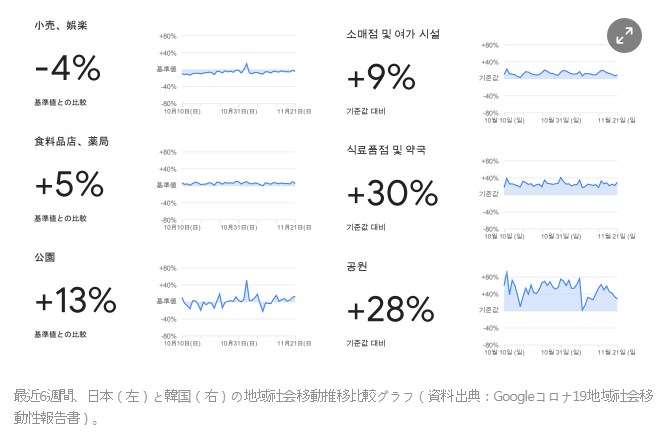Click the 食料品店、薬局 heading
This screenshot has height=439, width=657.
coord(72,142)
